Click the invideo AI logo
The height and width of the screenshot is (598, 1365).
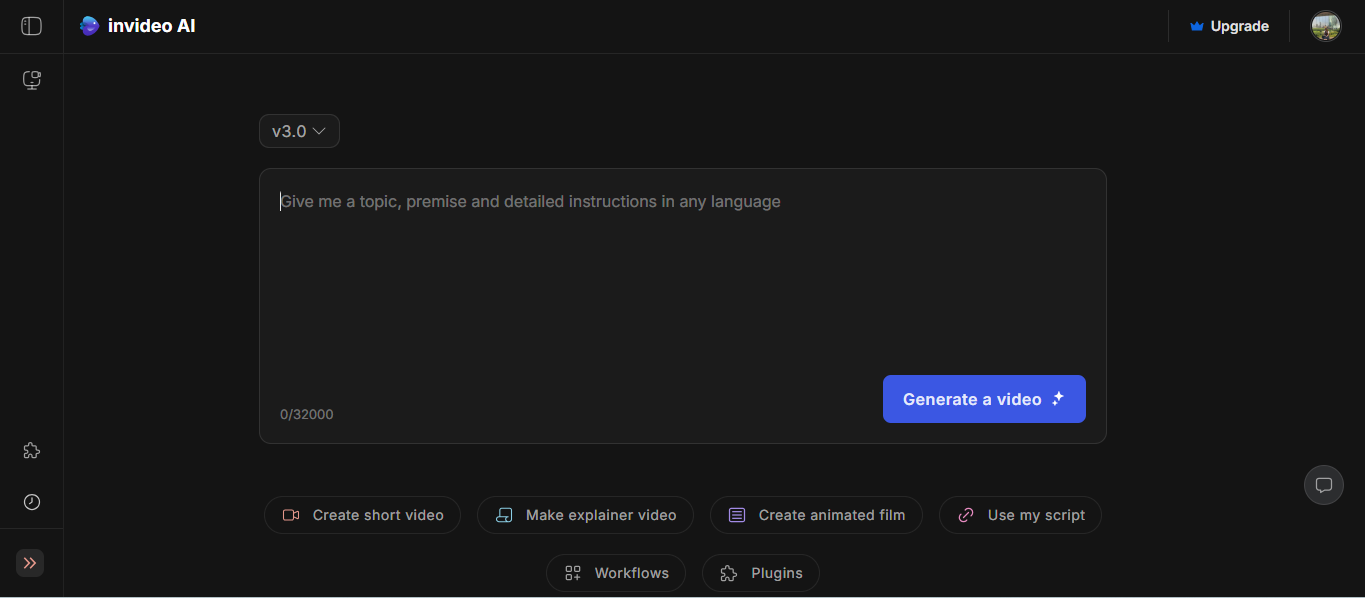137,25
